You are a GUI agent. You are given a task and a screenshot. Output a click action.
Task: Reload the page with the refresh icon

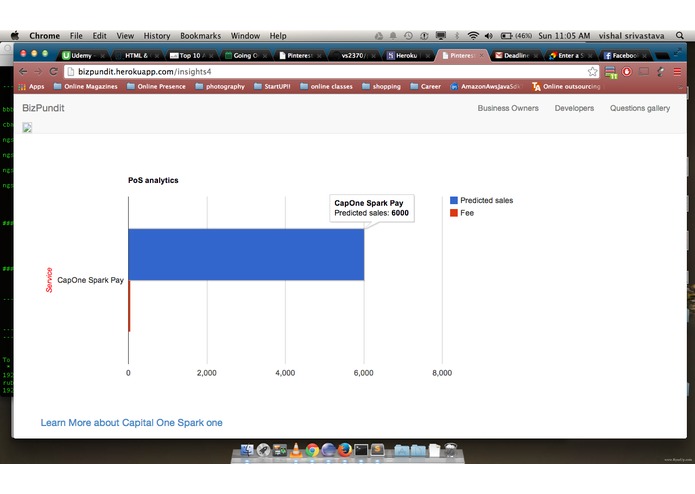54,71
